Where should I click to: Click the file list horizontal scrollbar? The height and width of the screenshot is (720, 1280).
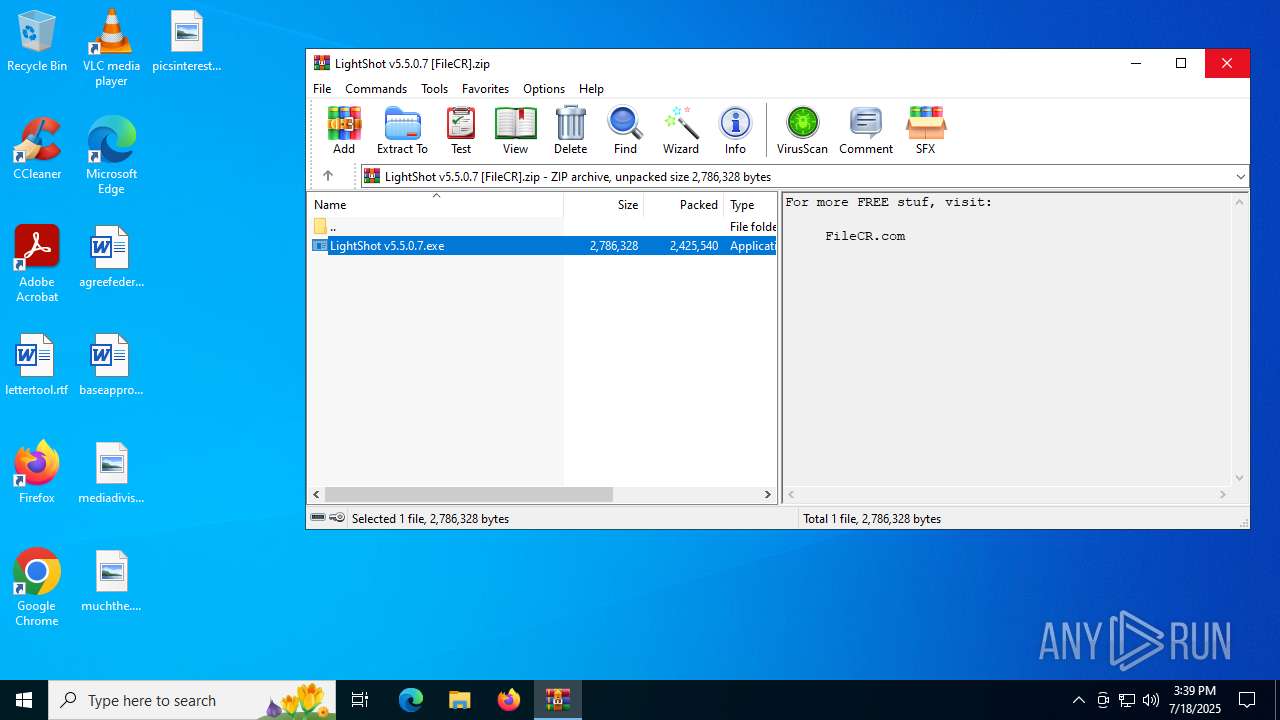pyautogui.click(x=468, y=494)
